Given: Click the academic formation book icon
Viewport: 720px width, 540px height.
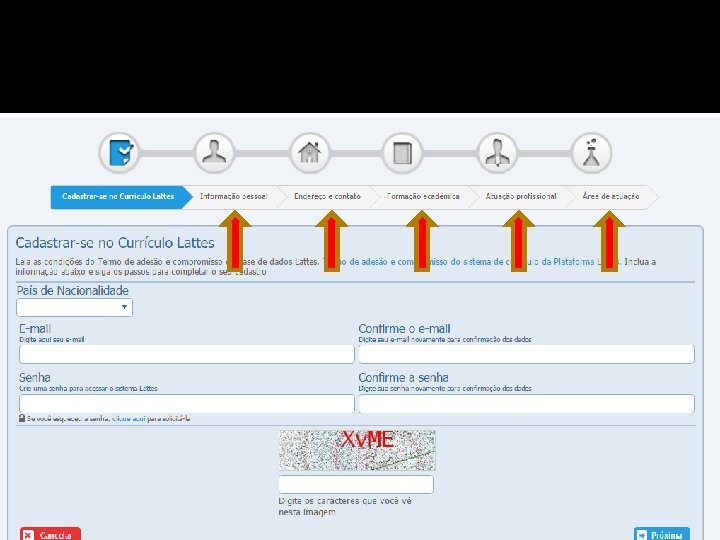Looking at the screenshot, I should point(402,152).
